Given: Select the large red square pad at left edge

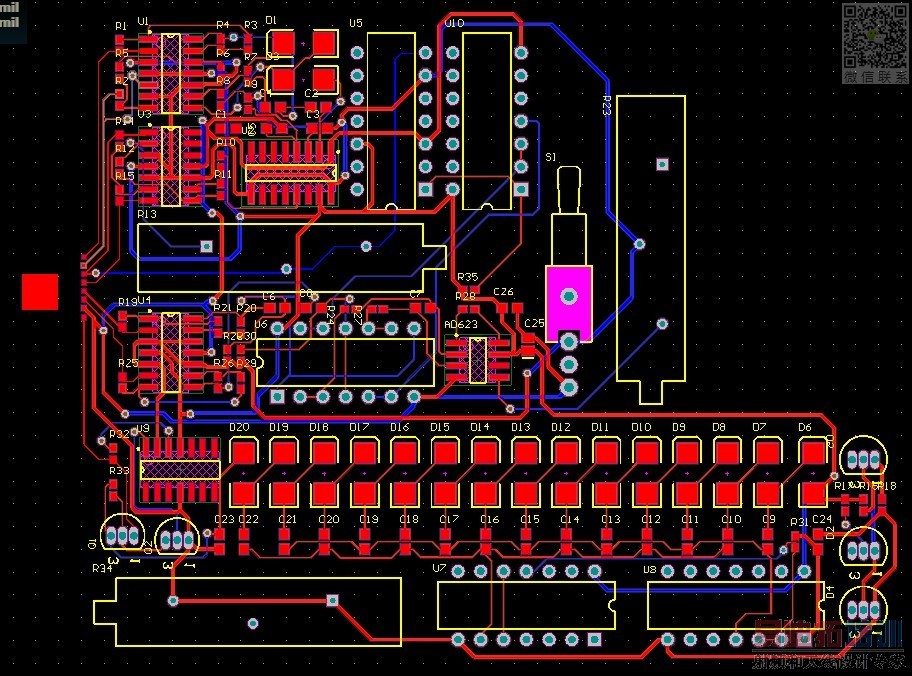Looking at the screenshot, I should point(40,292).
